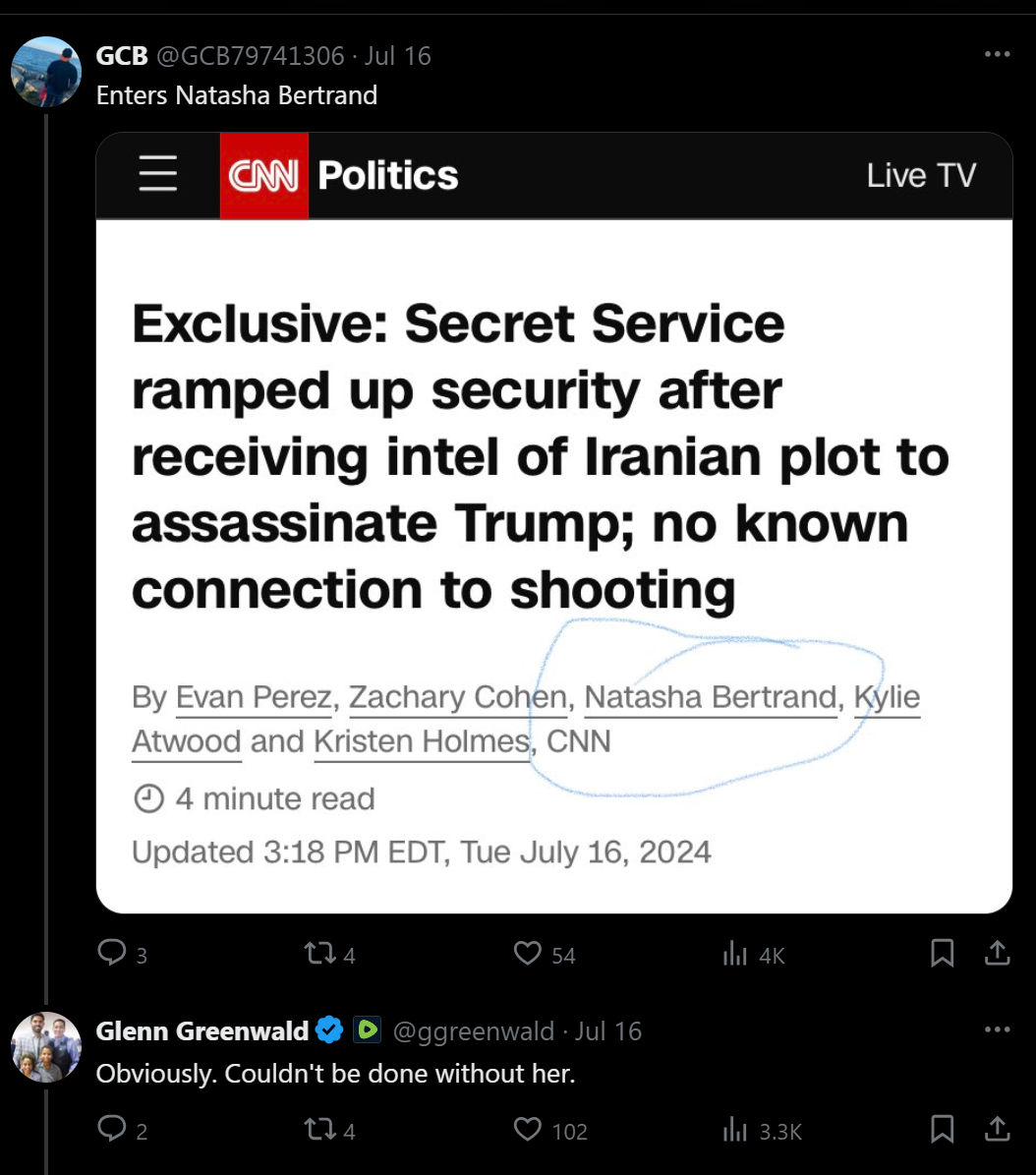Bookmark Glenn Greenwald's reply

[x=942, y=1129]
